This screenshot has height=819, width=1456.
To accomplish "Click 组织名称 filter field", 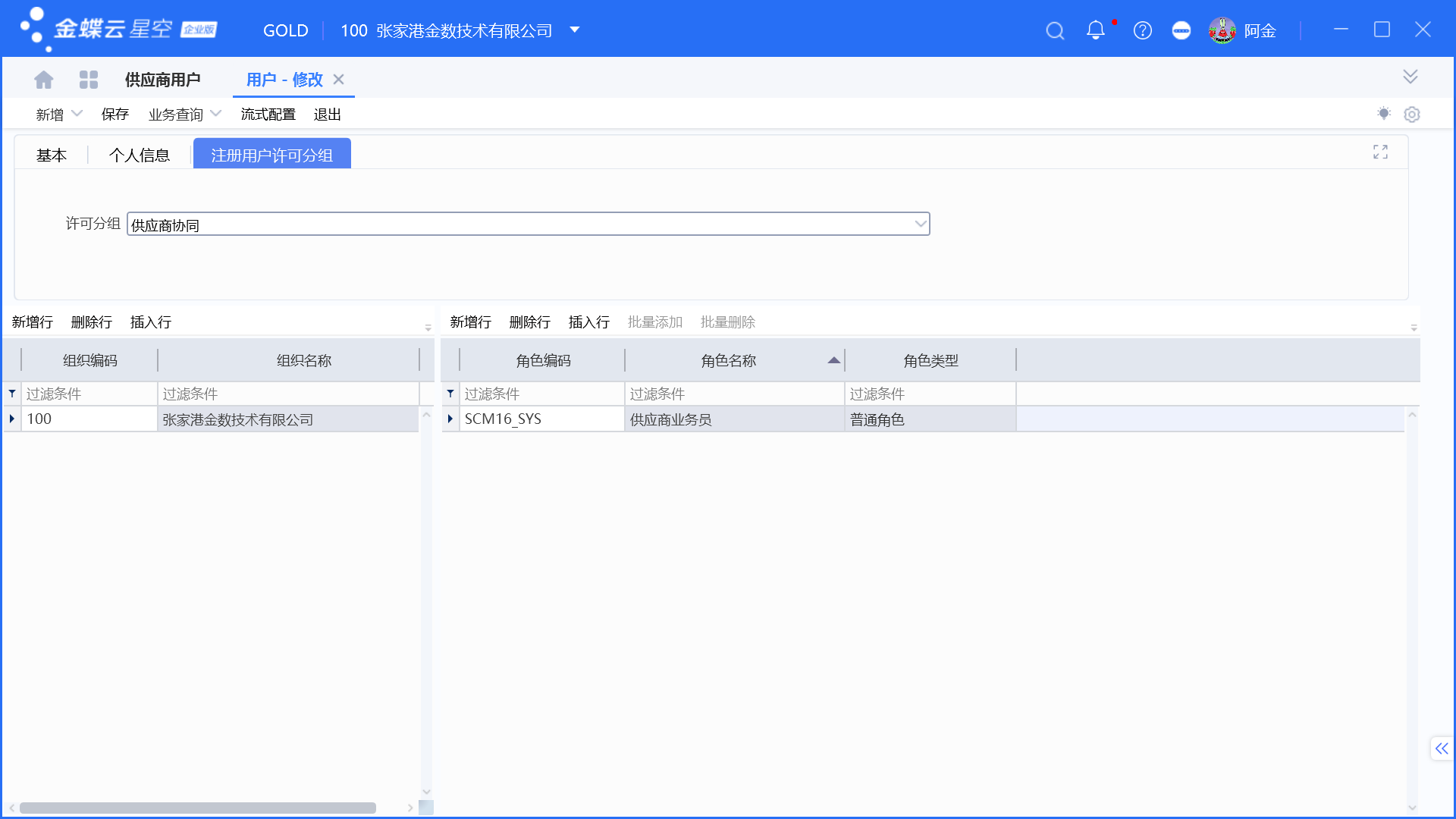I will point(288,394).
